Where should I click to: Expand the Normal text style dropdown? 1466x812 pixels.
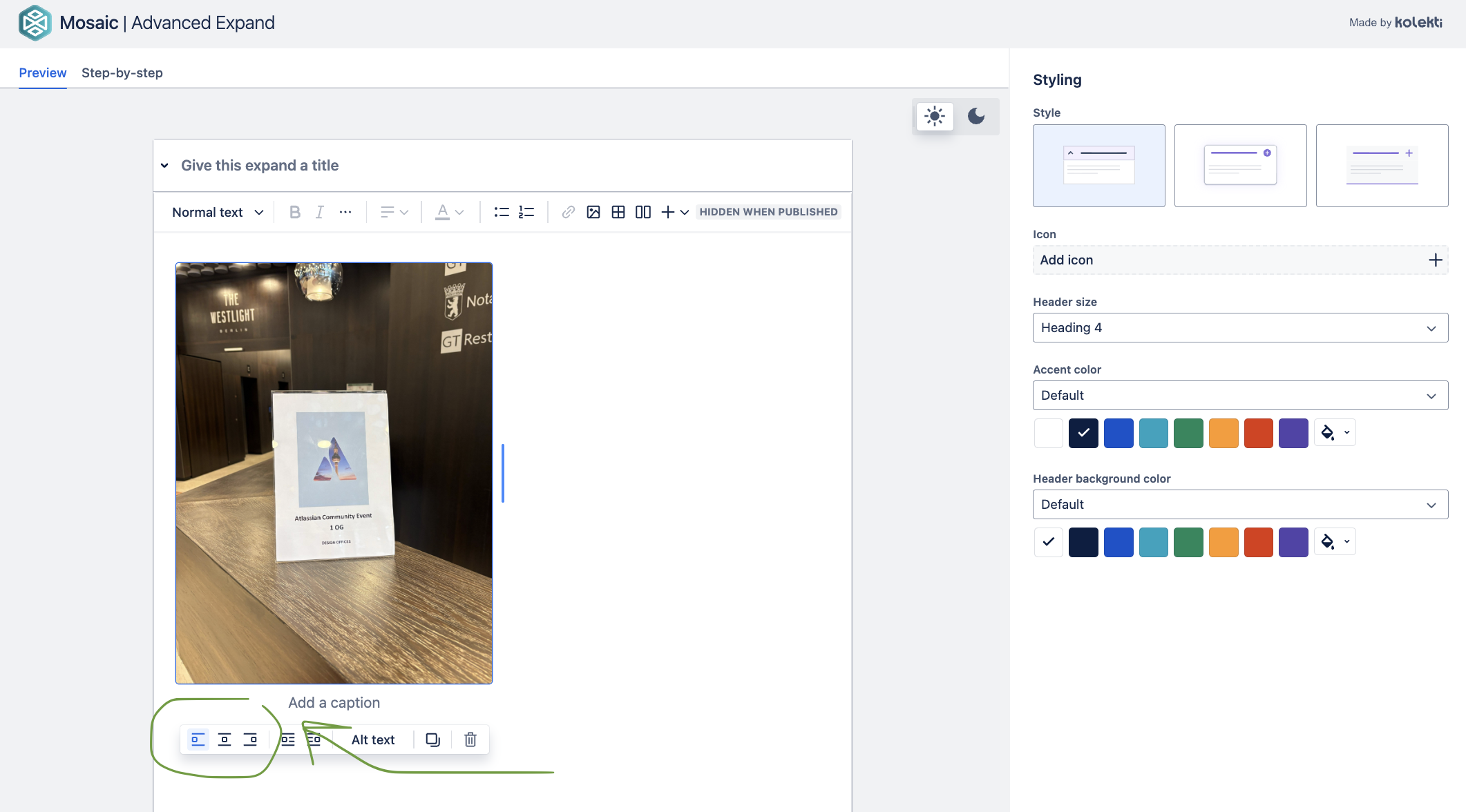pos(218,212)
